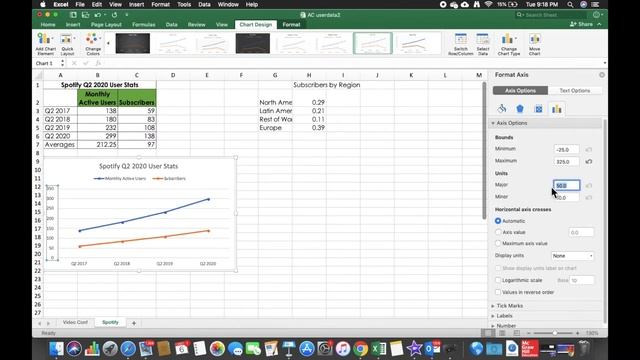Click Change Chart Type button
The width and height of the screenshot is (640, 360).
(x=509, y=44)
